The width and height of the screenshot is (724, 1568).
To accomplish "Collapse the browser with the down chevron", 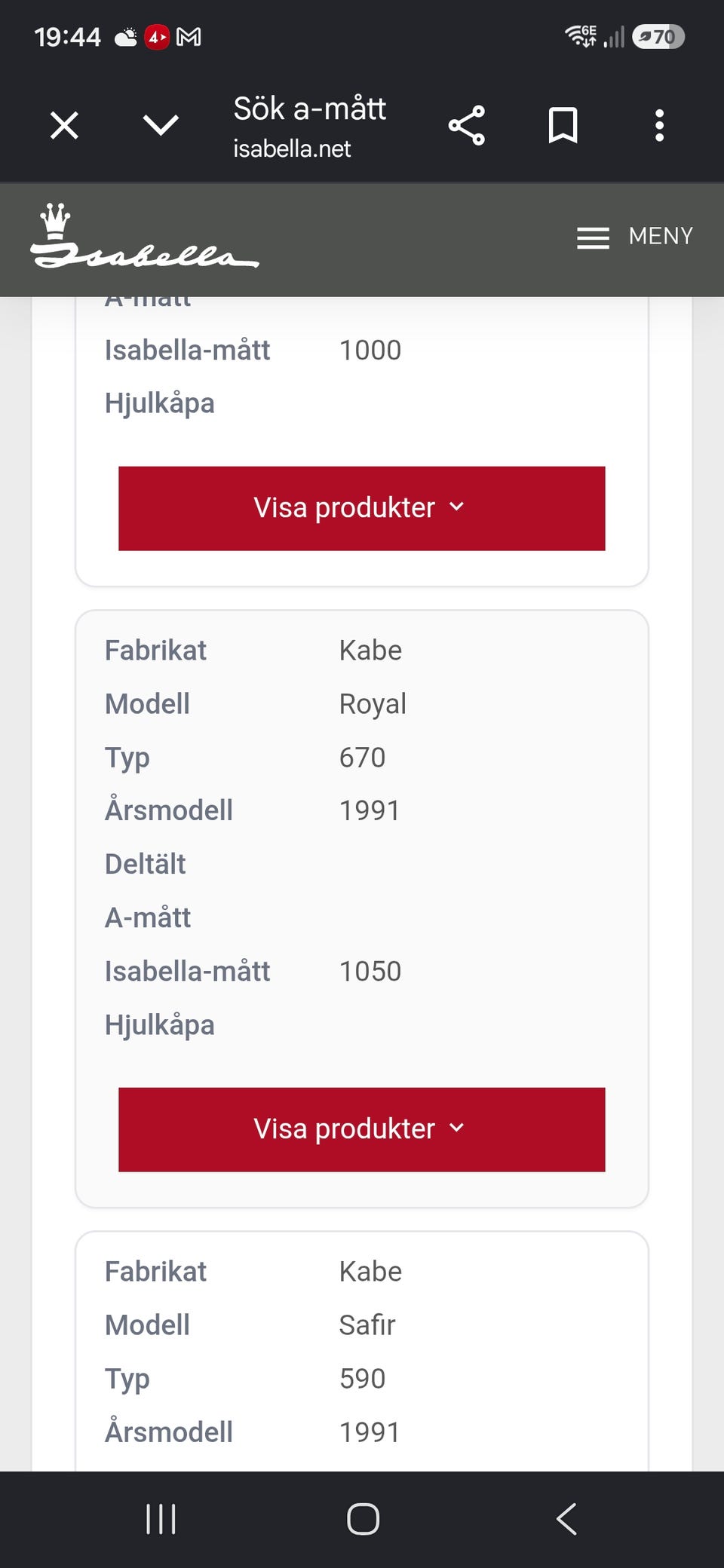I will pyautogui.click(x=161, y=125).
